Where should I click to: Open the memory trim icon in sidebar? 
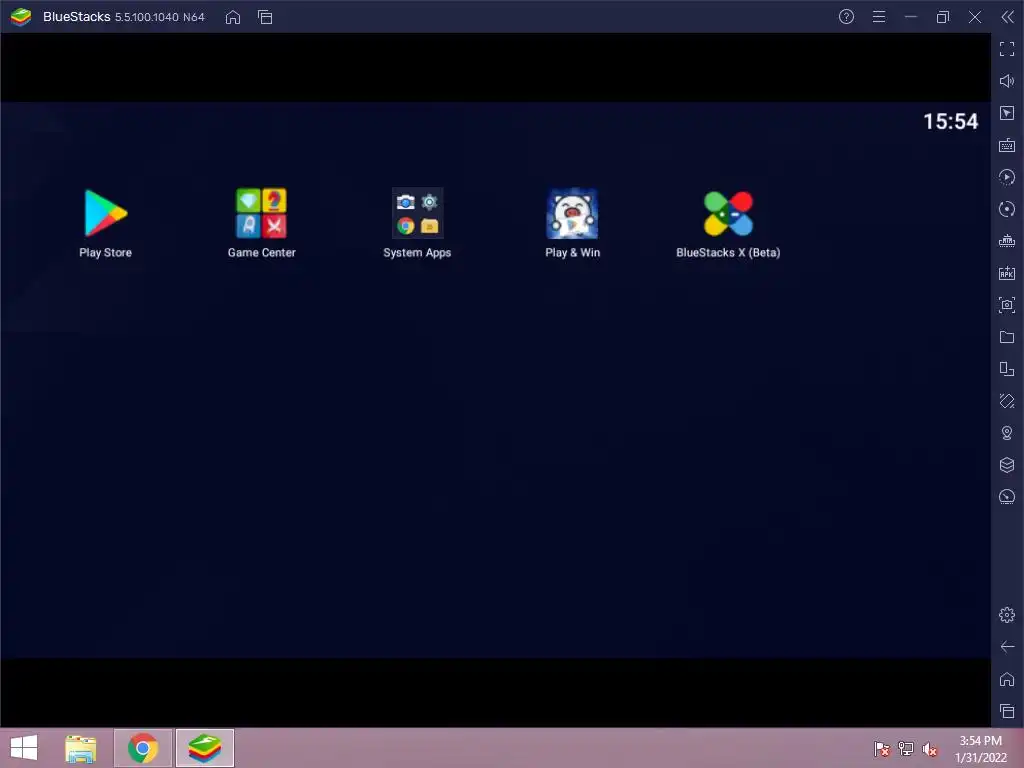pos(1007,241)
